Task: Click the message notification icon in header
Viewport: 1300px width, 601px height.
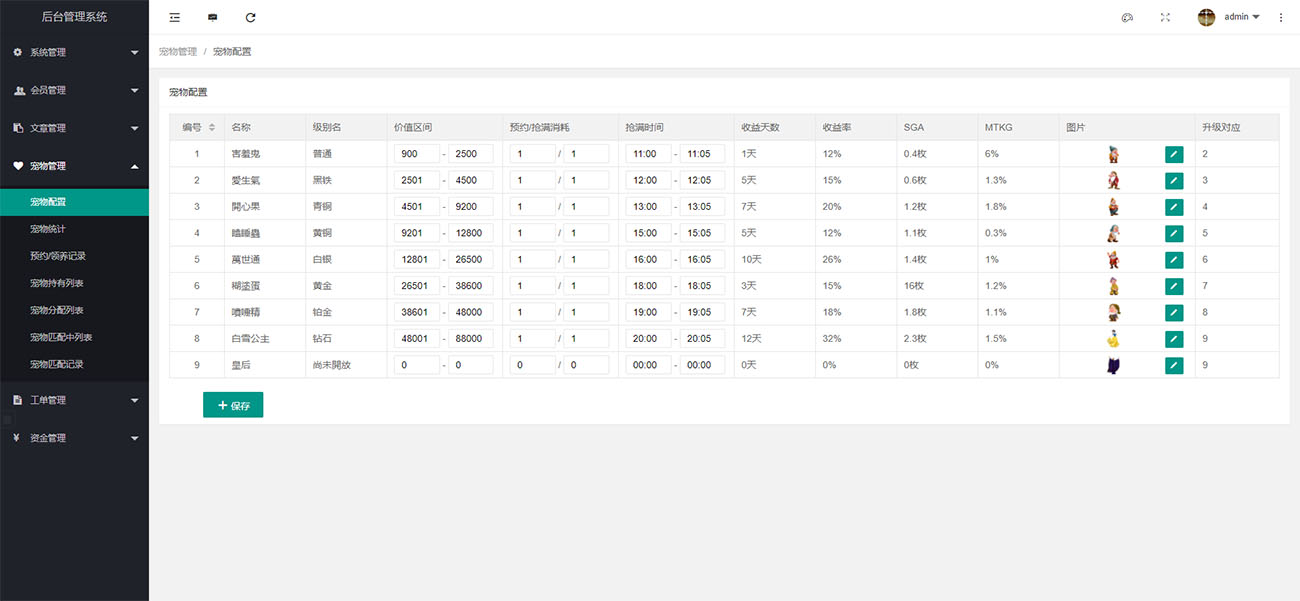Action: 212,17
